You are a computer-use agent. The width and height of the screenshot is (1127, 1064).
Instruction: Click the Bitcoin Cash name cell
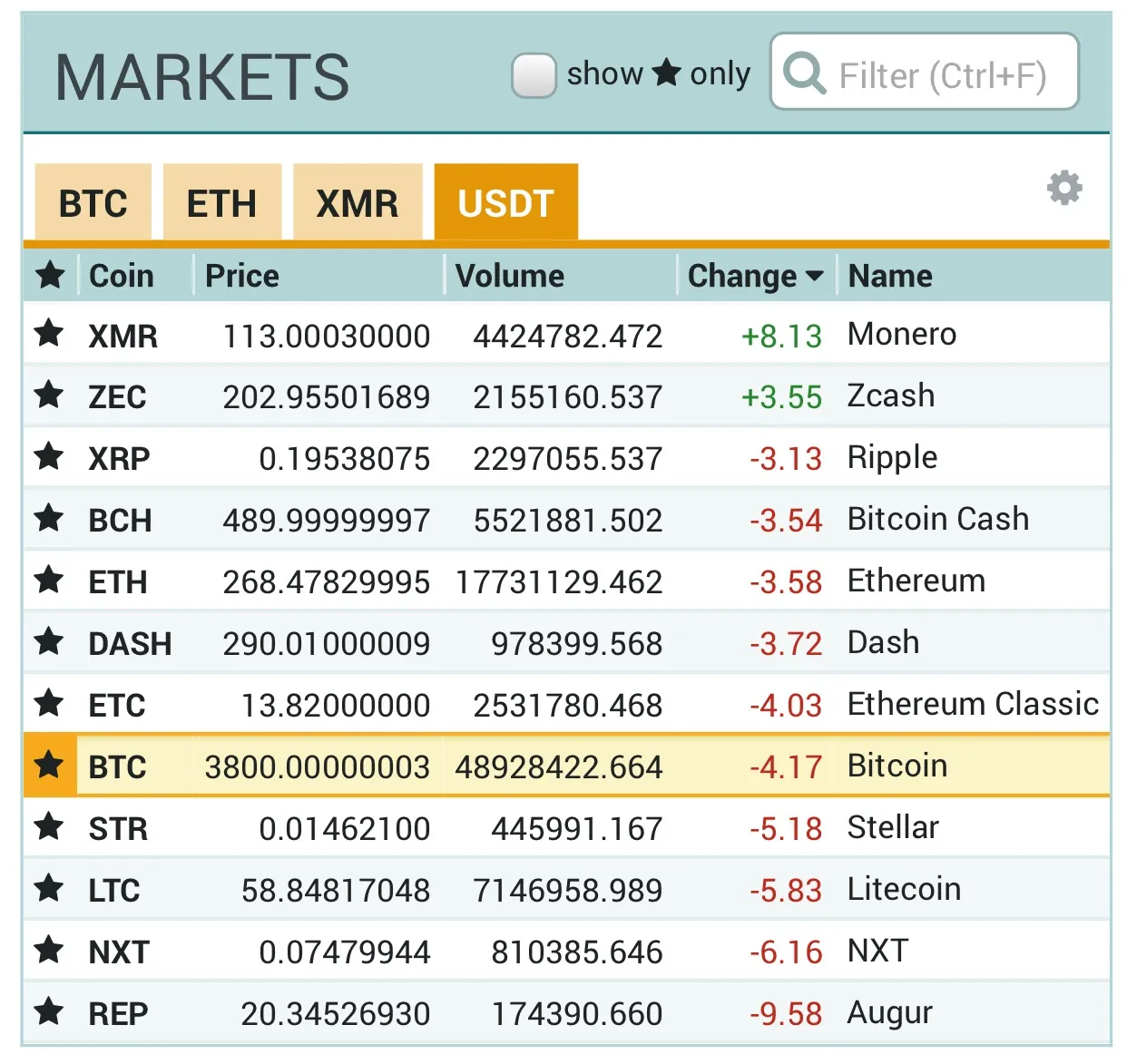point(938,519)
